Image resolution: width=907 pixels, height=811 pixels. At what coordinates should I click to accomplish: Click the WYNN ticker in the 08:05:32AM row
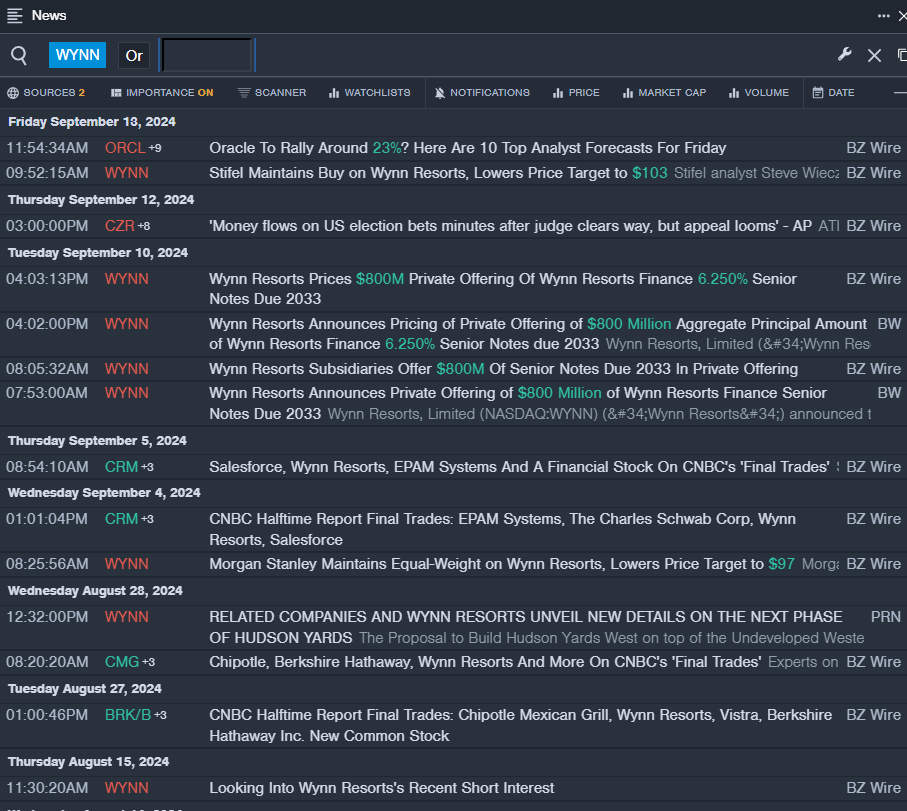pyautogui.click(x=127, y=369)
